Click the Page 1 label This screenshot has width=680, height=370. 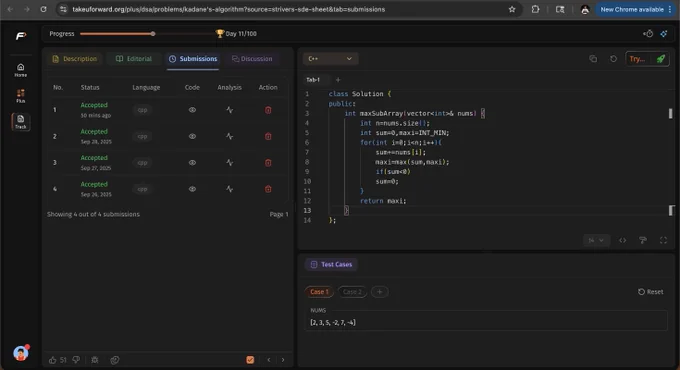[x=278, y=214]
